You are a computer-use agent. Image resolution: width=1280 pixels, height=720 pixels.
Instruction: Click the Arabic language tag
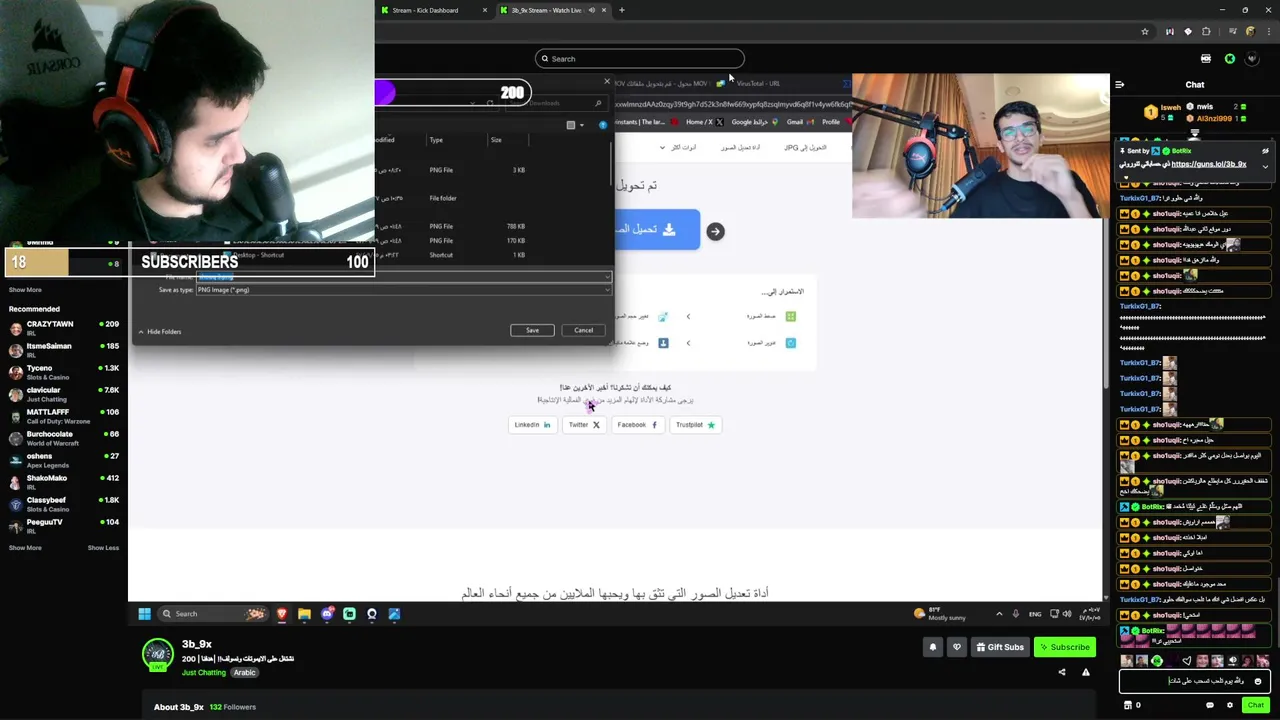245,673
